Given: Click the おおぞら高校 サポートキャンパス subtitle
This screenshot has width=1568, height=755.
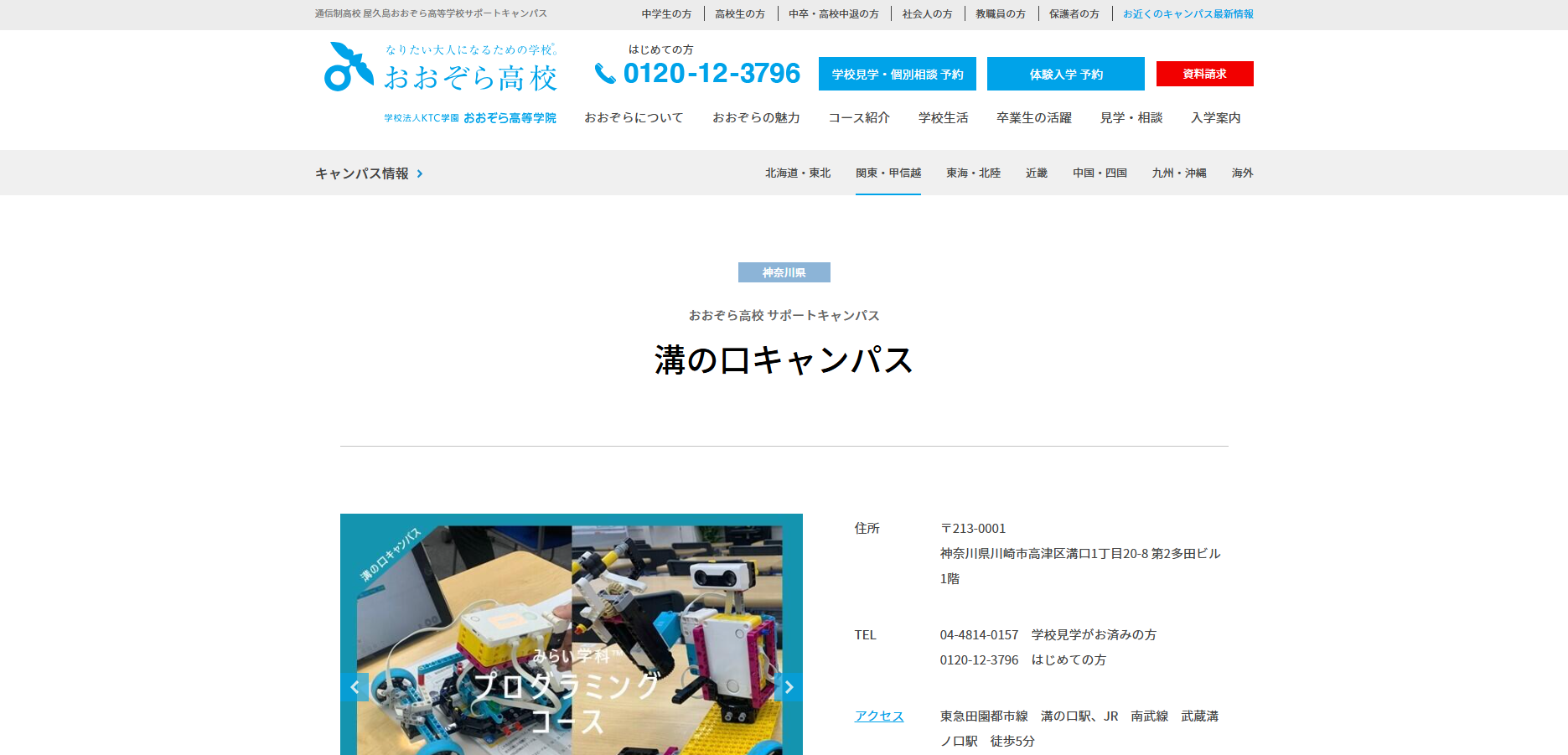Looking at the screenshot, I should [x=784, y=315].
